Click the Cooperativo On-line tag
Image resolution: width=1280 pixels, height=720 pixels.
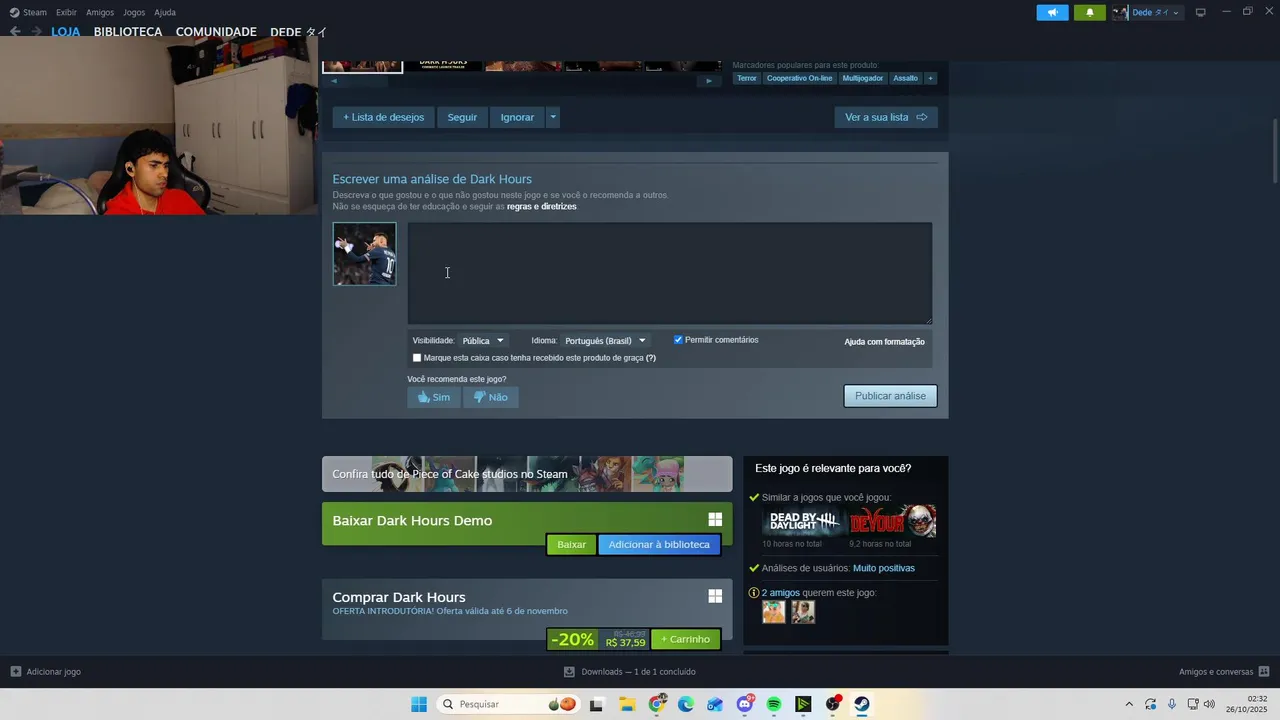[799, 78]
